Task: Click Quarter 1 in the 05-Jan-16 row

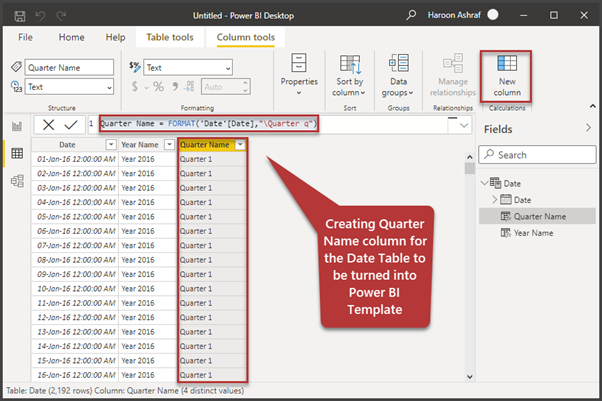Action: pyautogui.click(x=212, y=217)
